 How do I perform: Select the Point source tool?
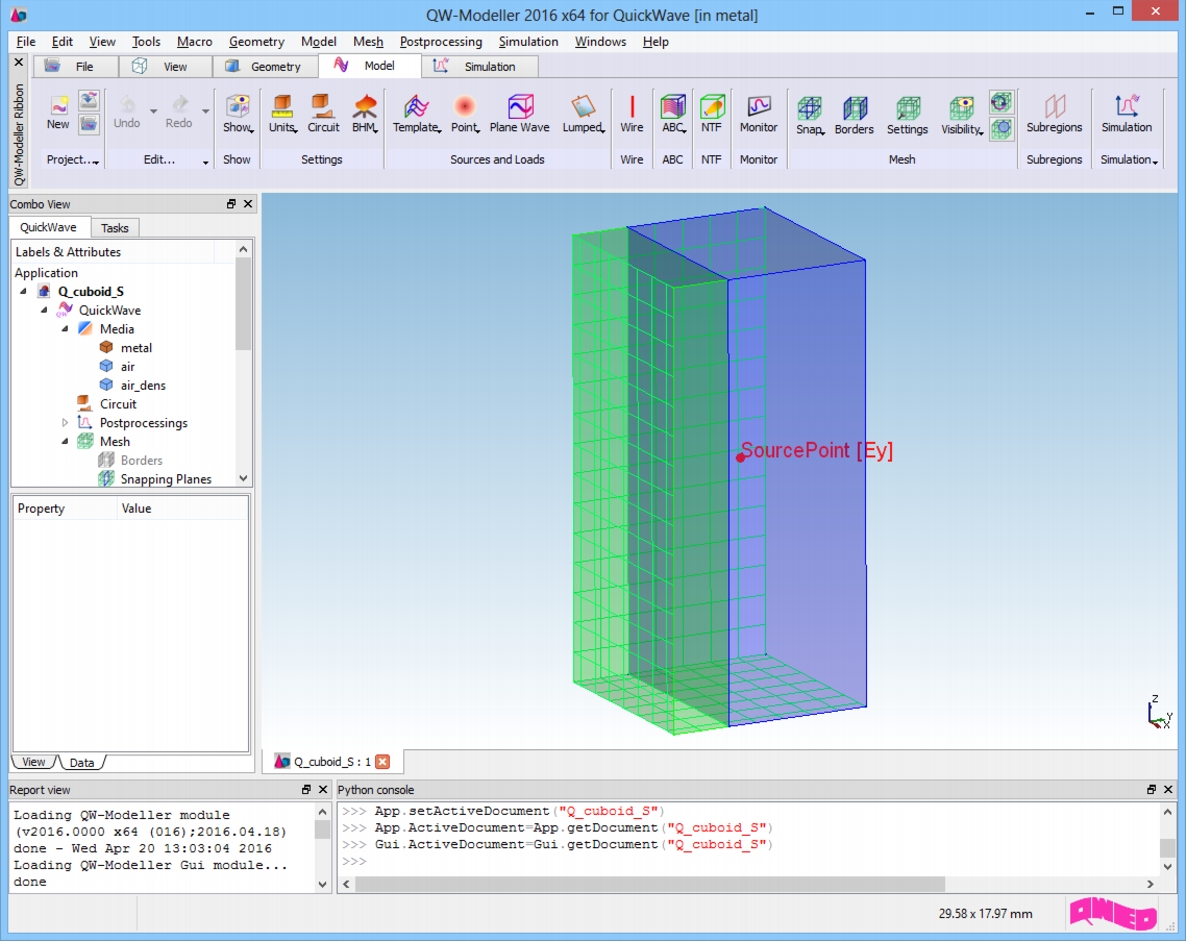coord(465,114)
